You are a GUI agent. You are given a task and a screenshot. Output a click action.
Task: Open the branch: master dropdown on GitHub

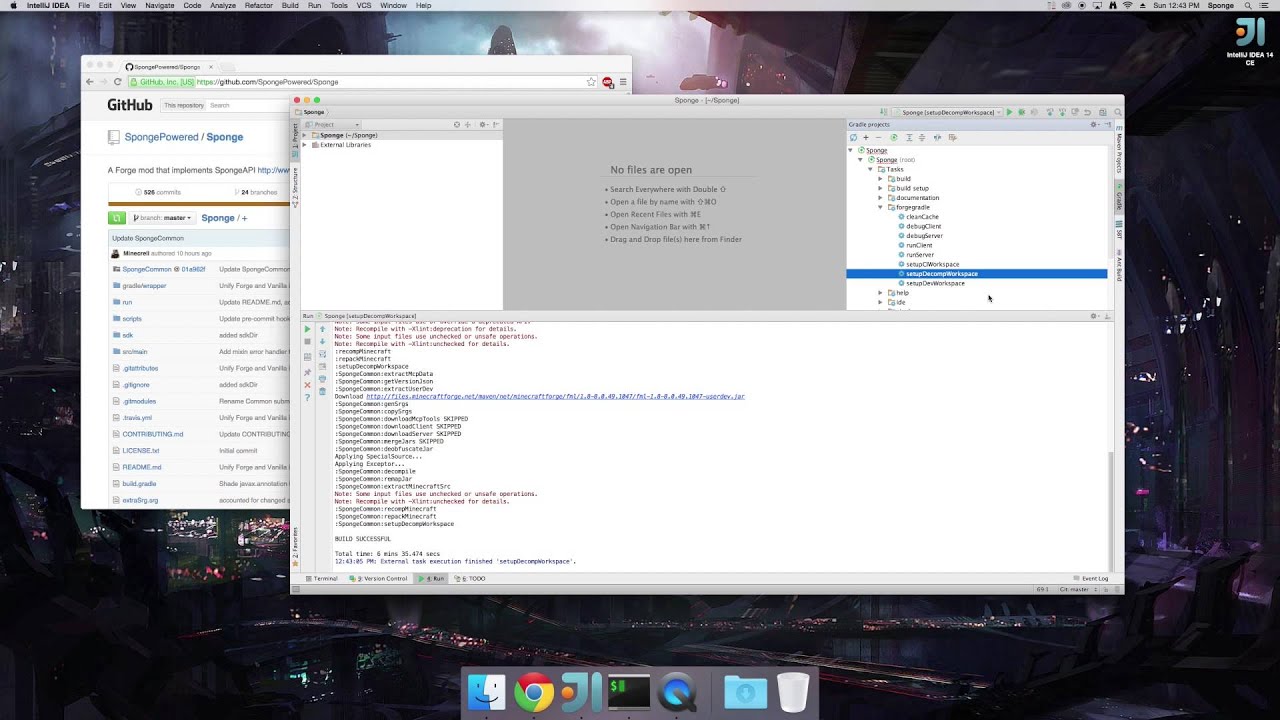pyautogui.click(x=162, y=218)
